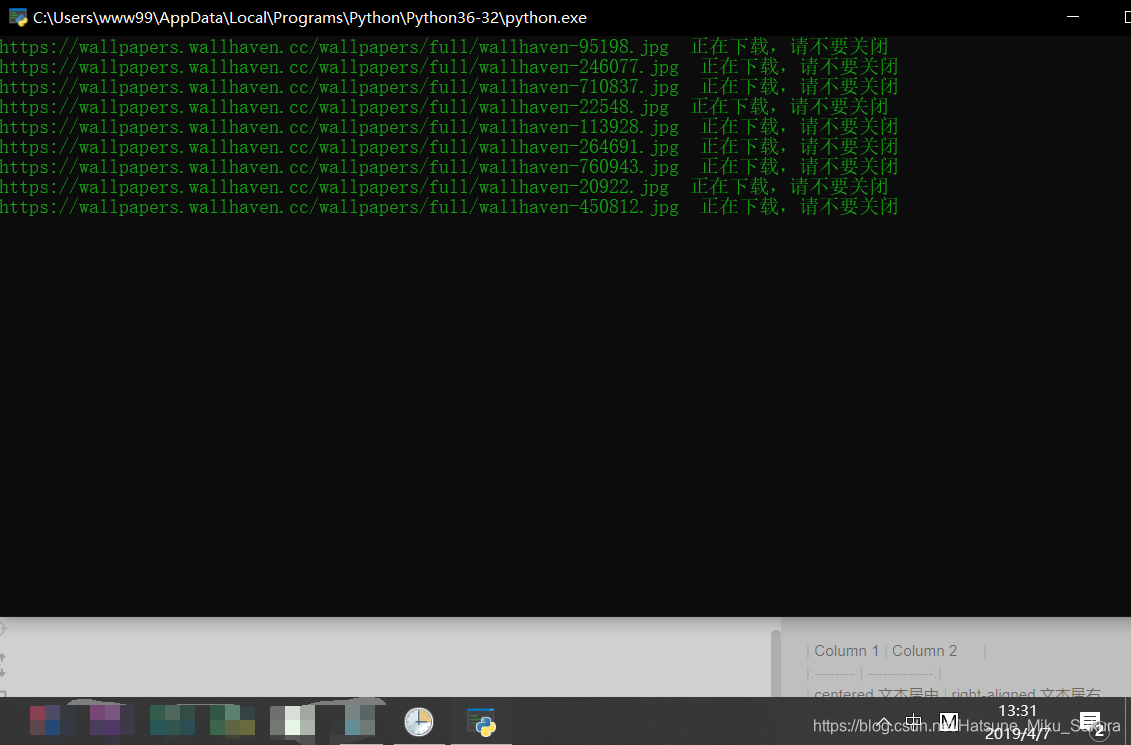Screen dimensions: 1131x745
Task: Click the wallhaven-450812.jpg URL line
Action: (449, 207)
